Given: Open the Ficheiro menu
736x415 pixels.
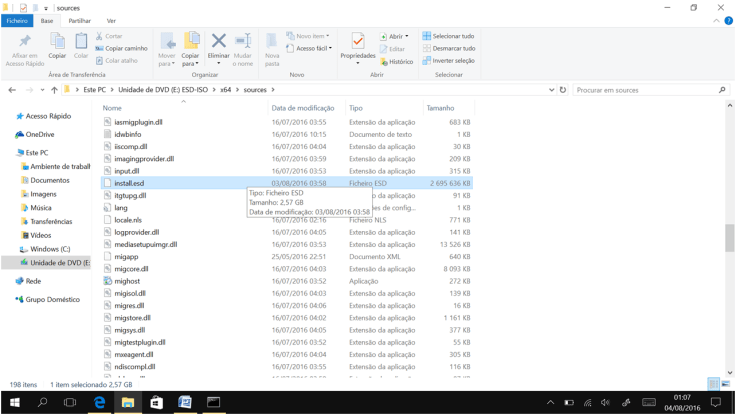Looking at the screenshot, I should point(17,20).
